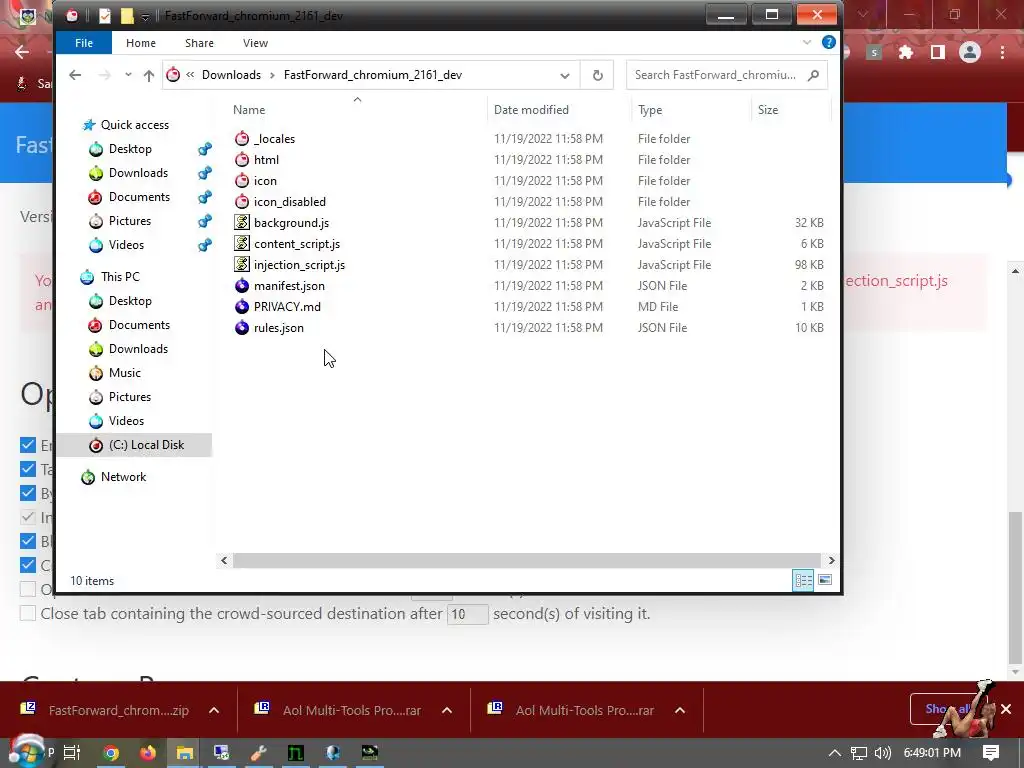Open Firefox from the taskbar
Image resolution: width=1024 pixels, height=768 pixels.
click(x=148, y=753)
